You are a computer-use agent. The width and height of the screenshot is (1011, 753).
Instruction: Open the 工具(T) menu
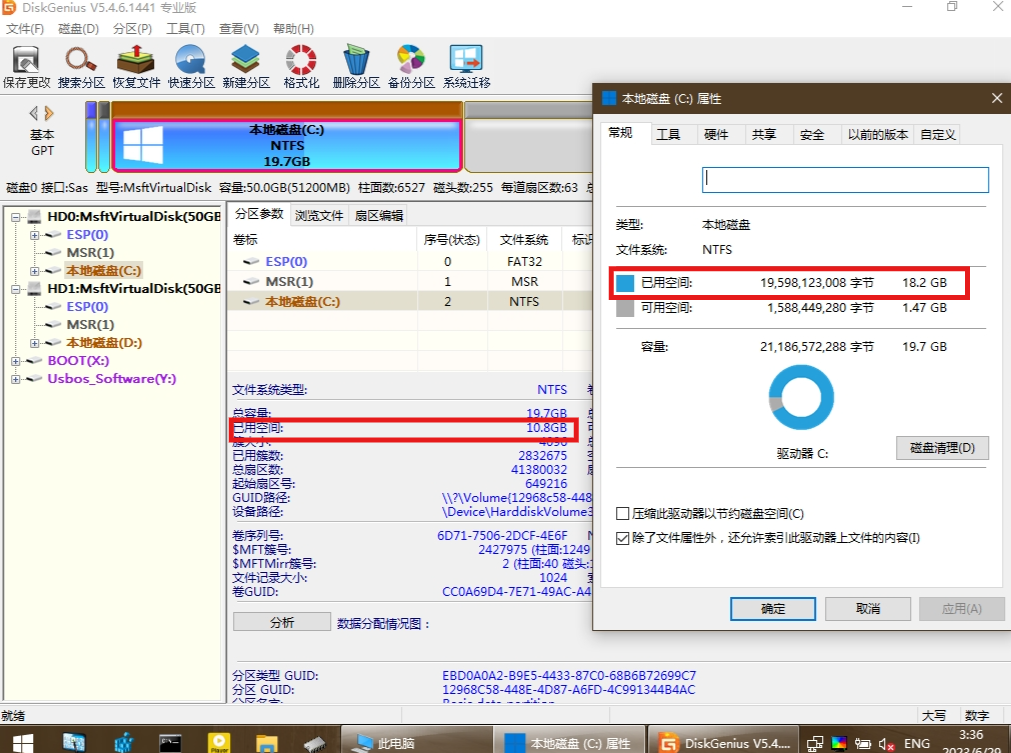point(186,29)
